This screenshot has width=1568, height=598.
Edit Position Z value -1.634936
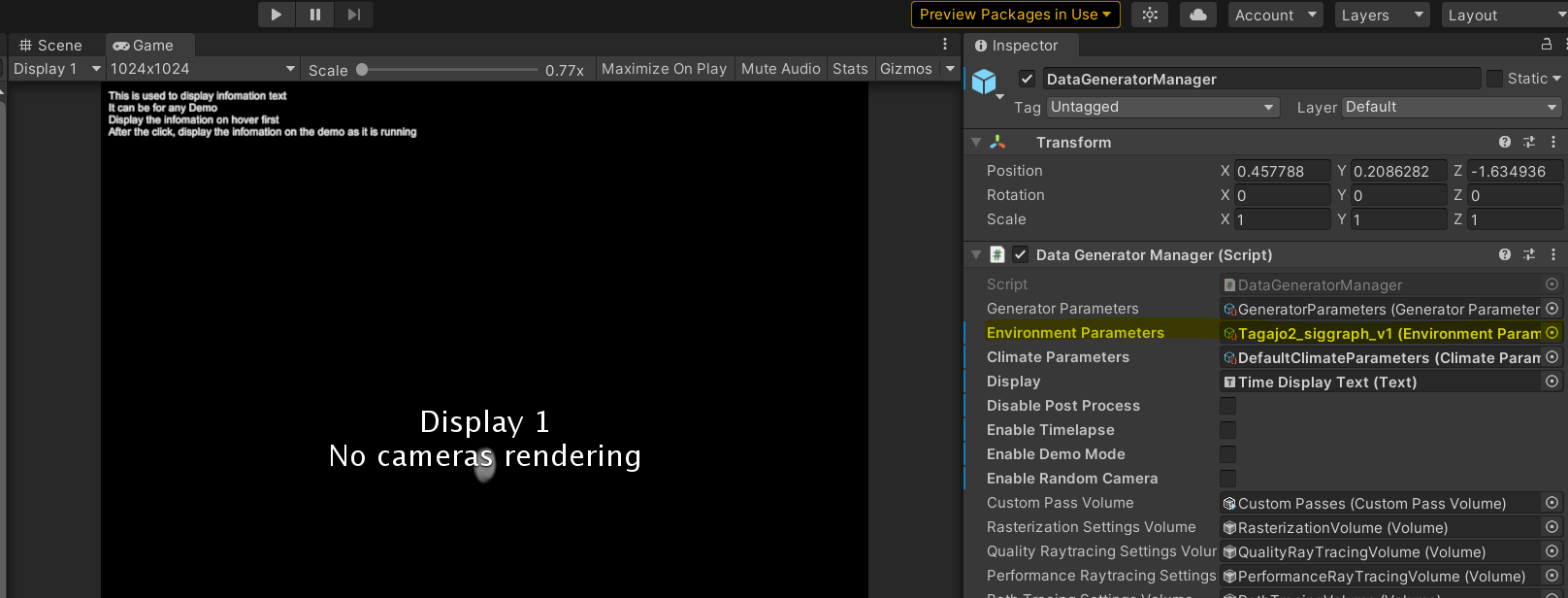tap(1515, 171)
